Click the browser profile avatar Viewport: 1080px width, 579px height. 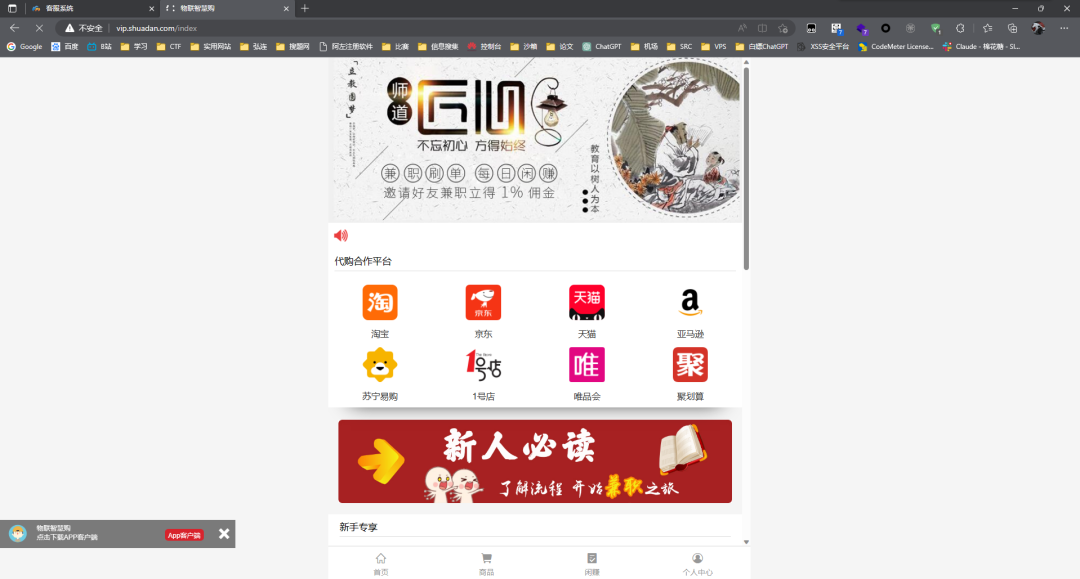tap(1038, 28)
